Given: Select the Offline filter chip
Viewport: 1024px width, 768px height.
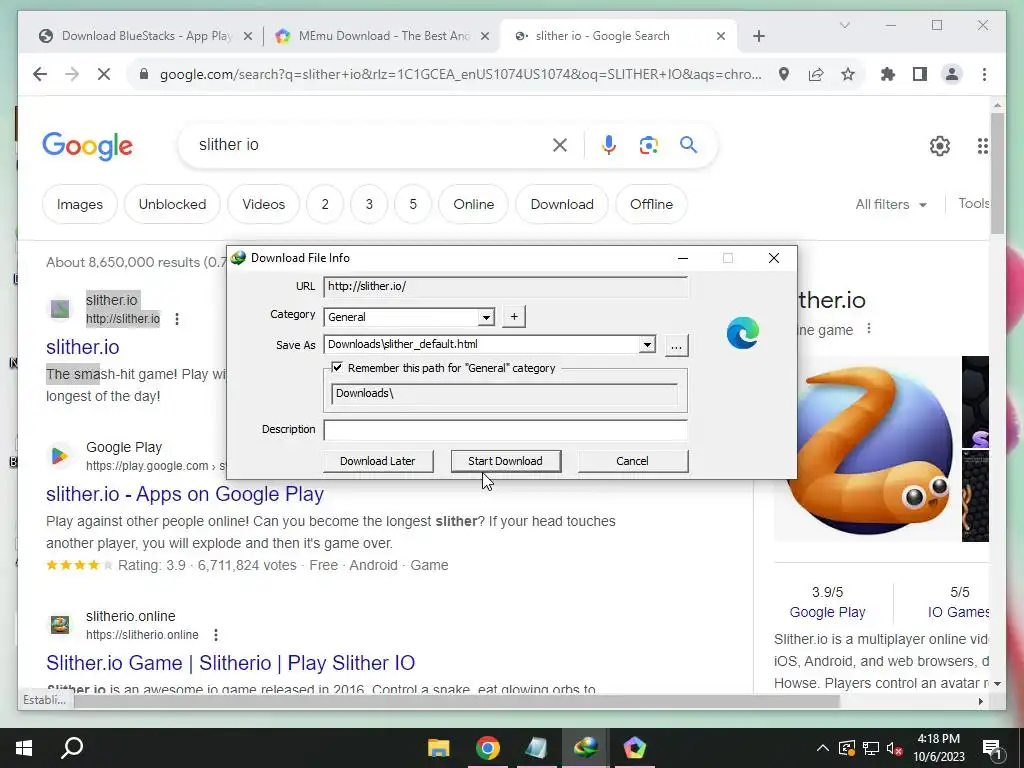Looking at the screenshot, I should pyautogui.click(x=651, y=204).
